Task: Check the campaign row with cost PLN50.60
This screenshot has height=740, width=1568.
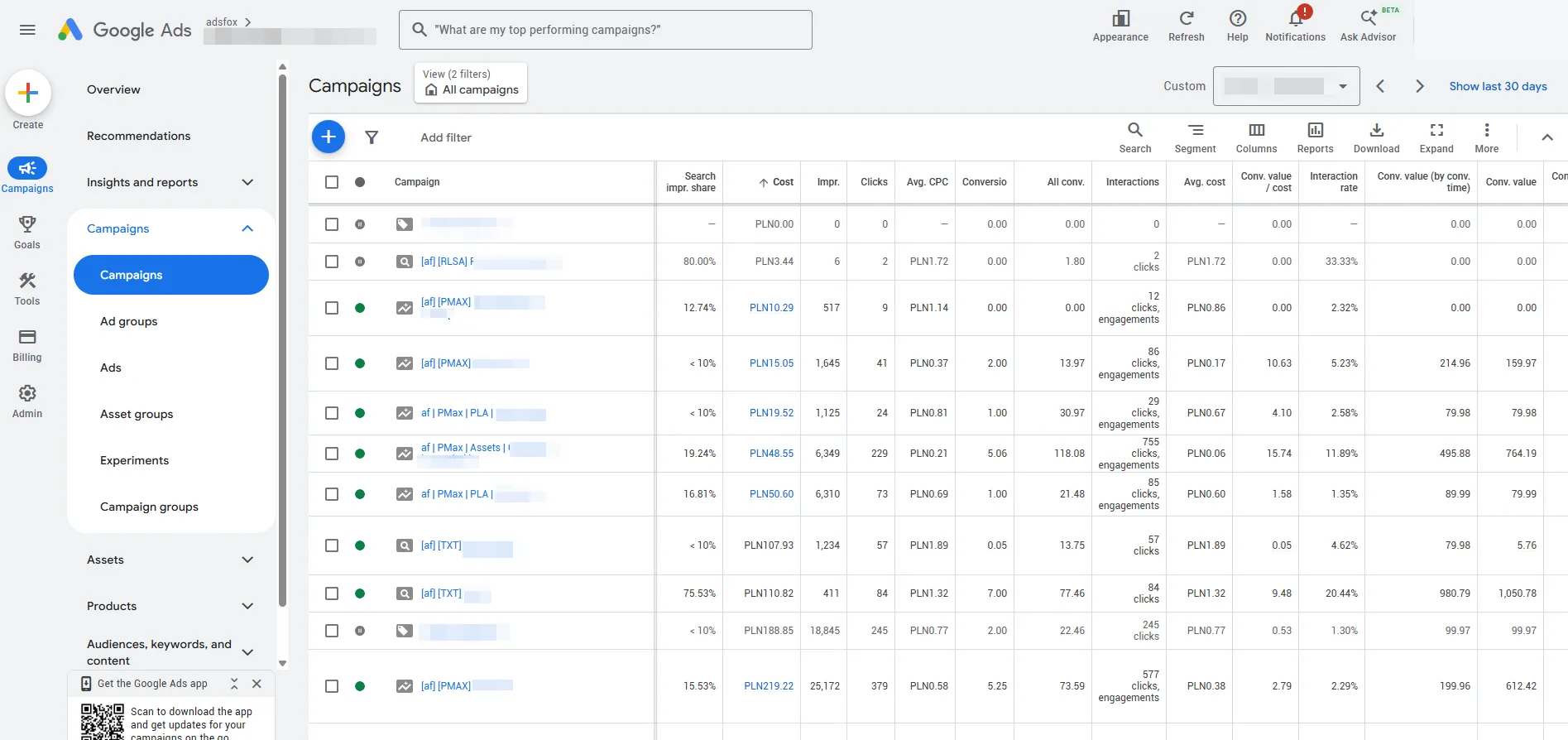Action: [332, 494]
